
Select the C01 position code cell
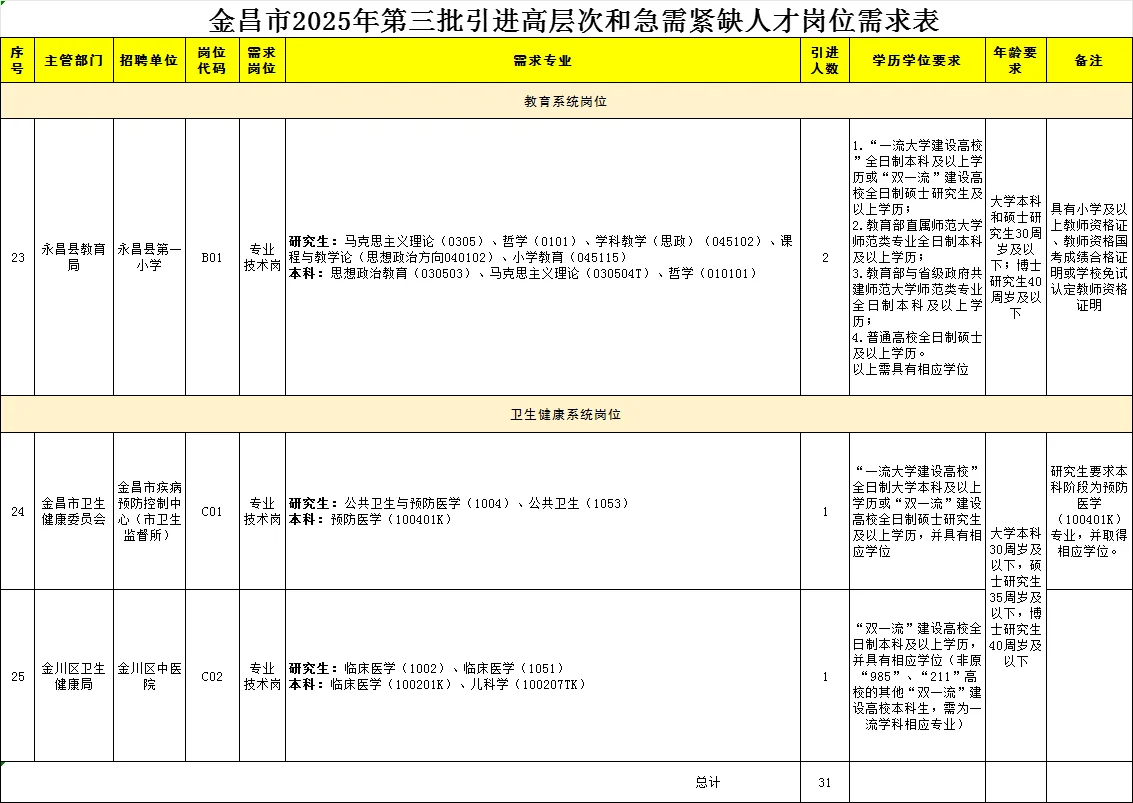coord(213,511)
